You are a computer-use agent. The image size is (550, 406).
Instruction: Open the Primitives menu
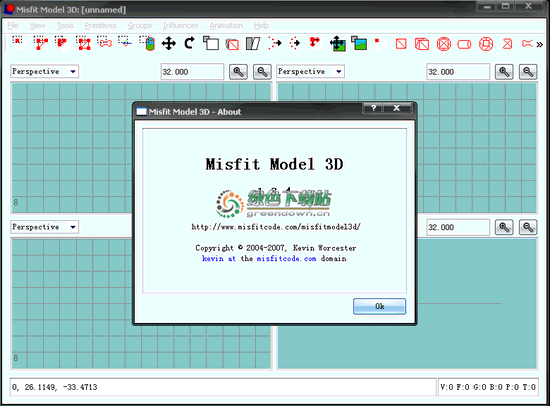pos(100,26)
